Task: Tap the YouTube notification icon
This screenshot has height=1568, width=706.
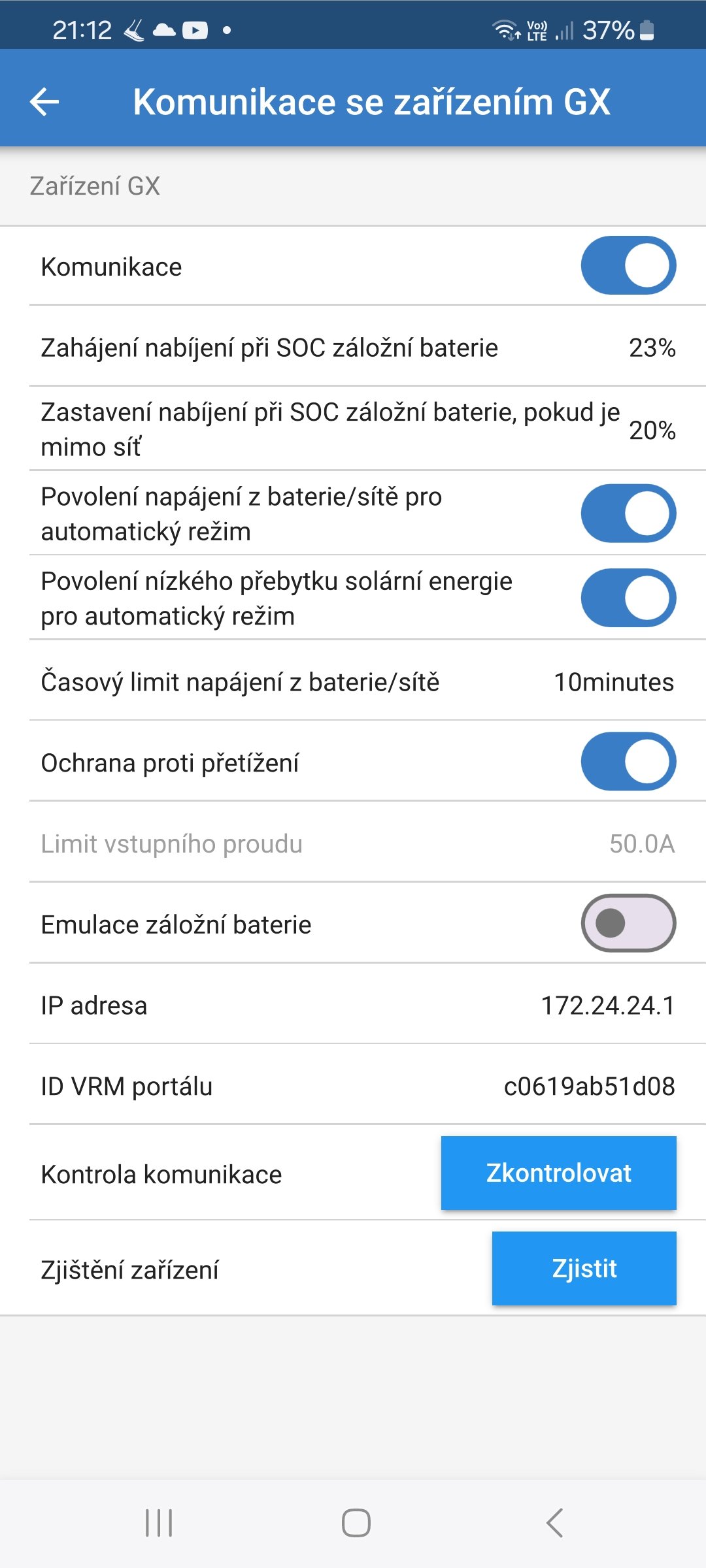Action: point(195,30)
